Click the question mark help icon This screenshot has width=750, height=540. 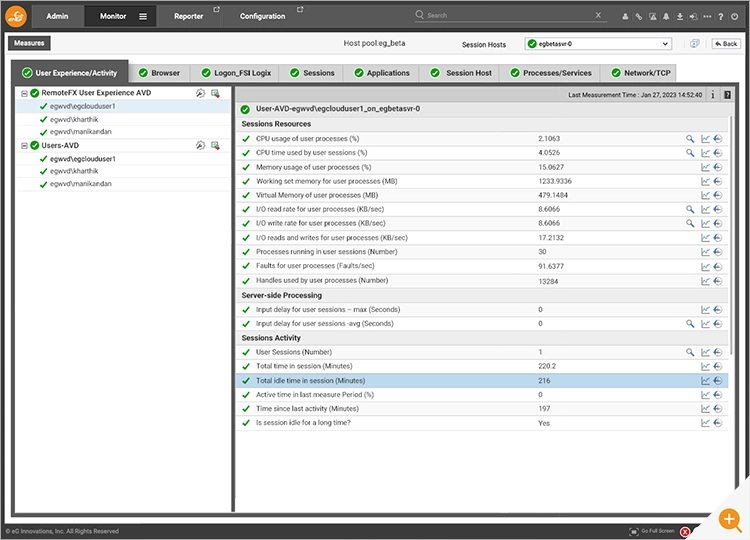pos(720,17)
